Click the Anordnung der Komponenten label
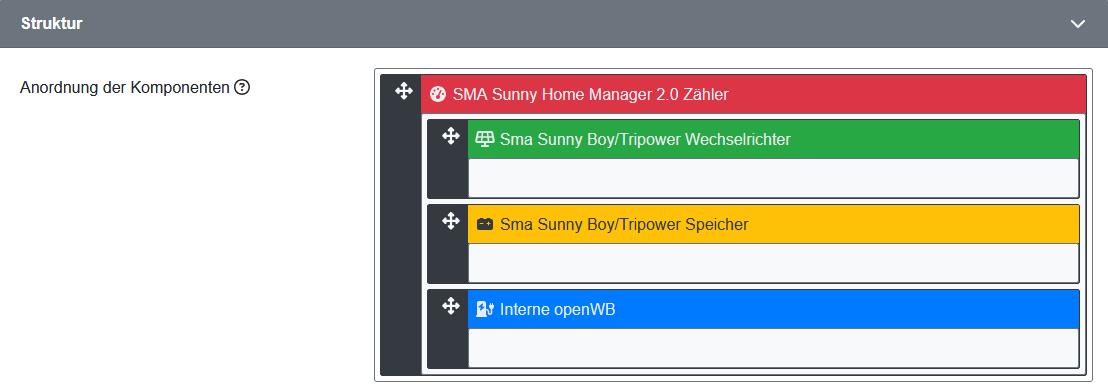Image resolution: width=1108 pixels, height=387 pixels. [125, 88]
